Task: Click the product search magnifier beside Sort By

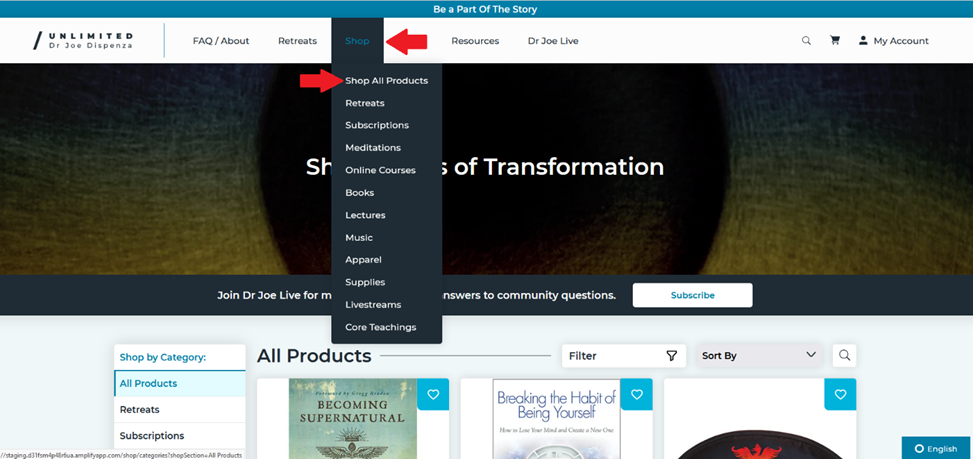Action: (x=844, y=355)
